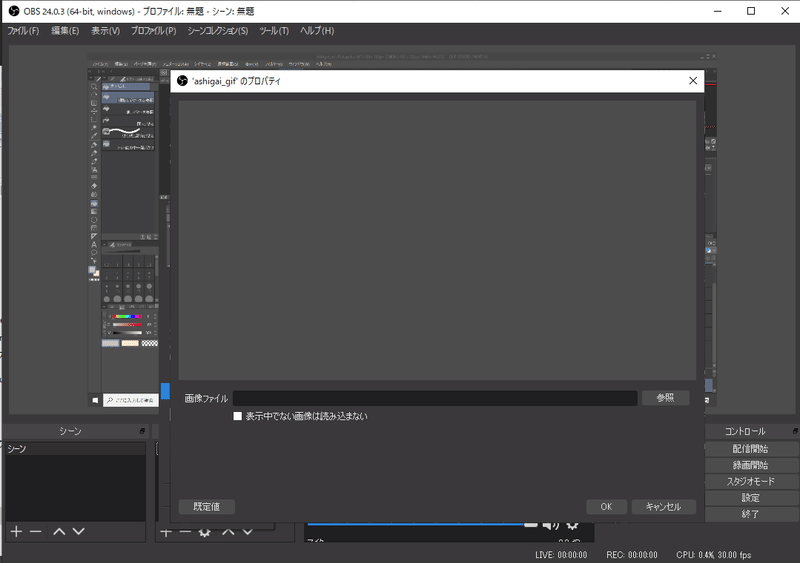
Task: Toggle スタジオモード
Action: tap(750, 481)
